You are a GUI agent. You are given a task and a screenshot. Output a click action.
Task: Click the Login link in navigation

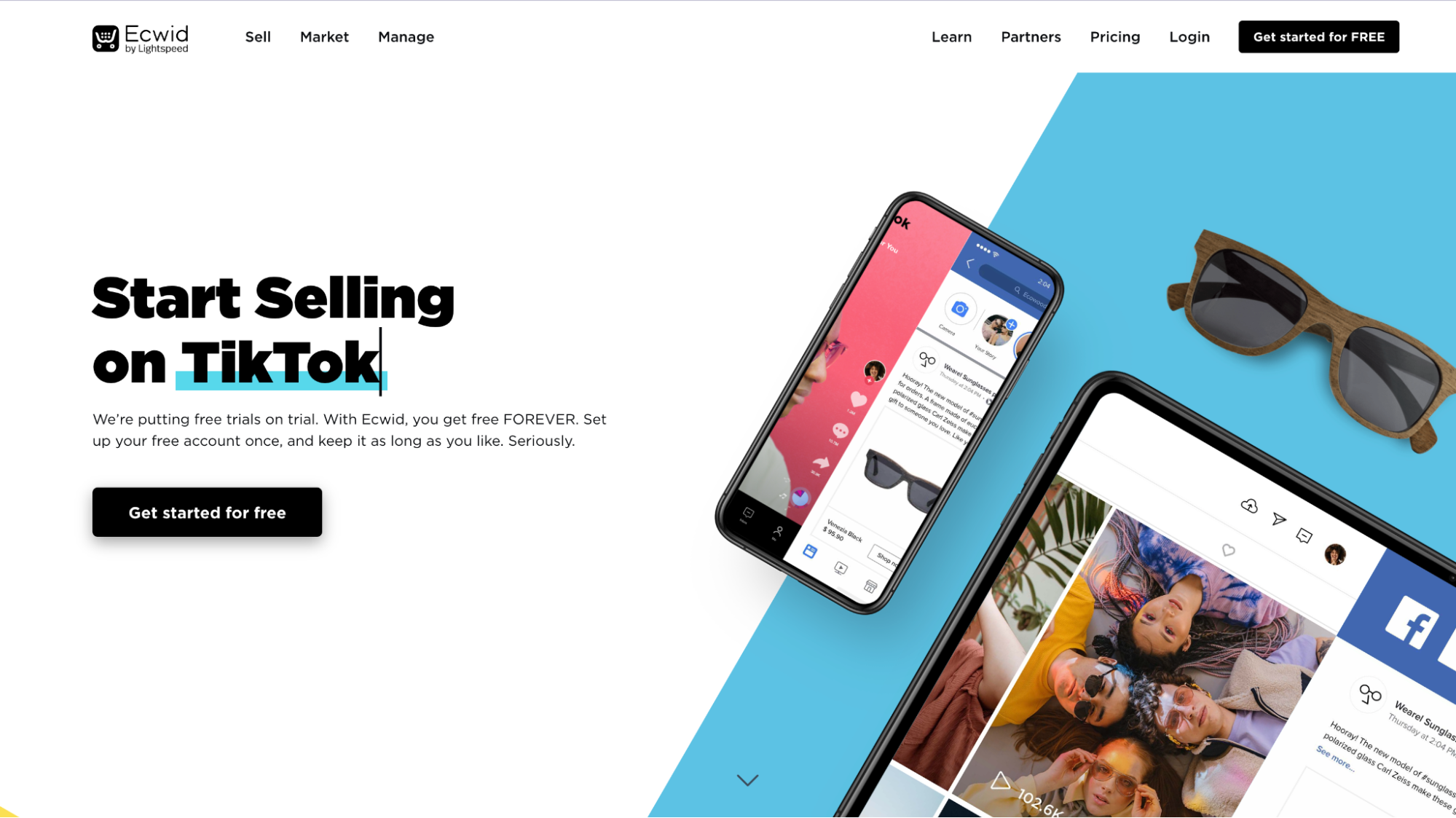point(1190,37)
